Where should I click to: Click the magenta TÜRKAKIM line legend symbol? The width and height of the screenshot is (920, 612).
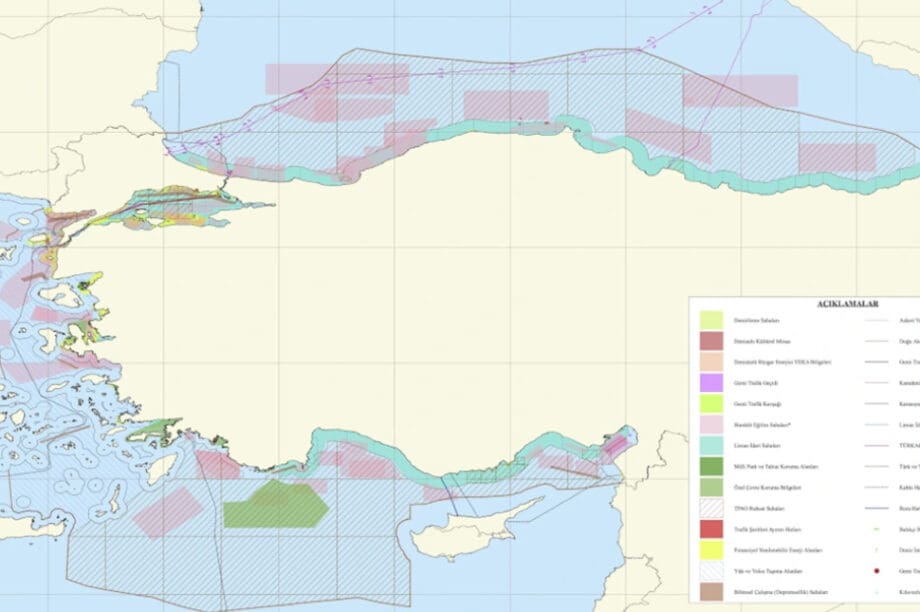[x=877, y=445]
